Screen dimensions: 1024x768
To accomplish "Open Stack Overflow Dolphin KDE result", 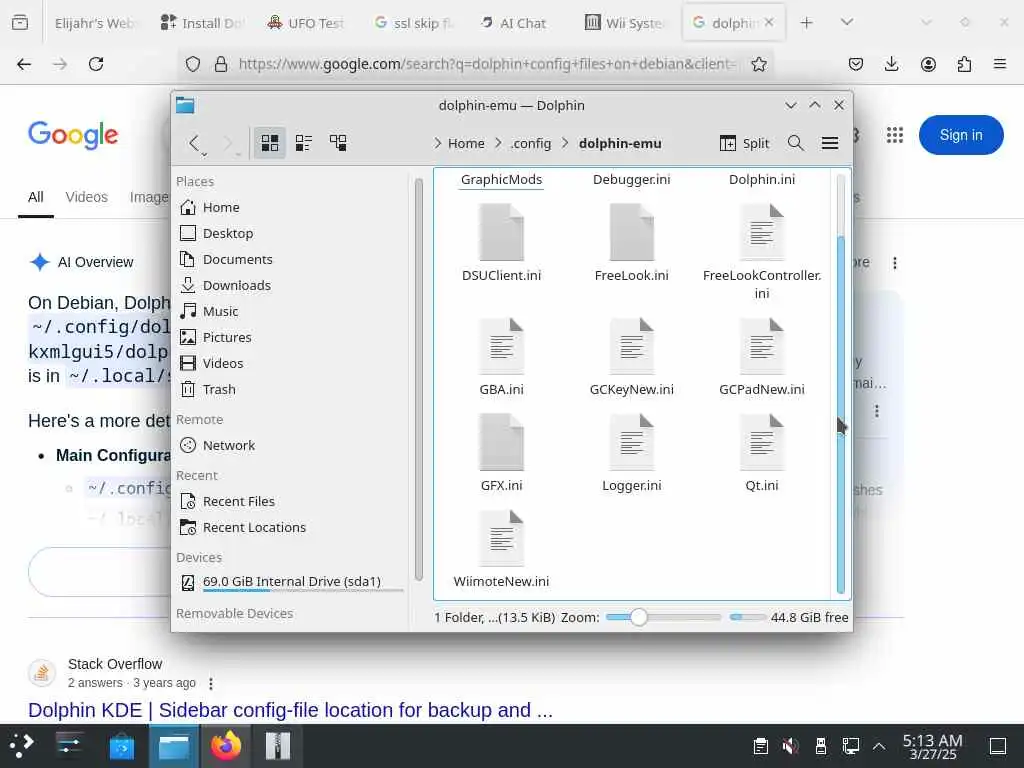I will point(290,710).
